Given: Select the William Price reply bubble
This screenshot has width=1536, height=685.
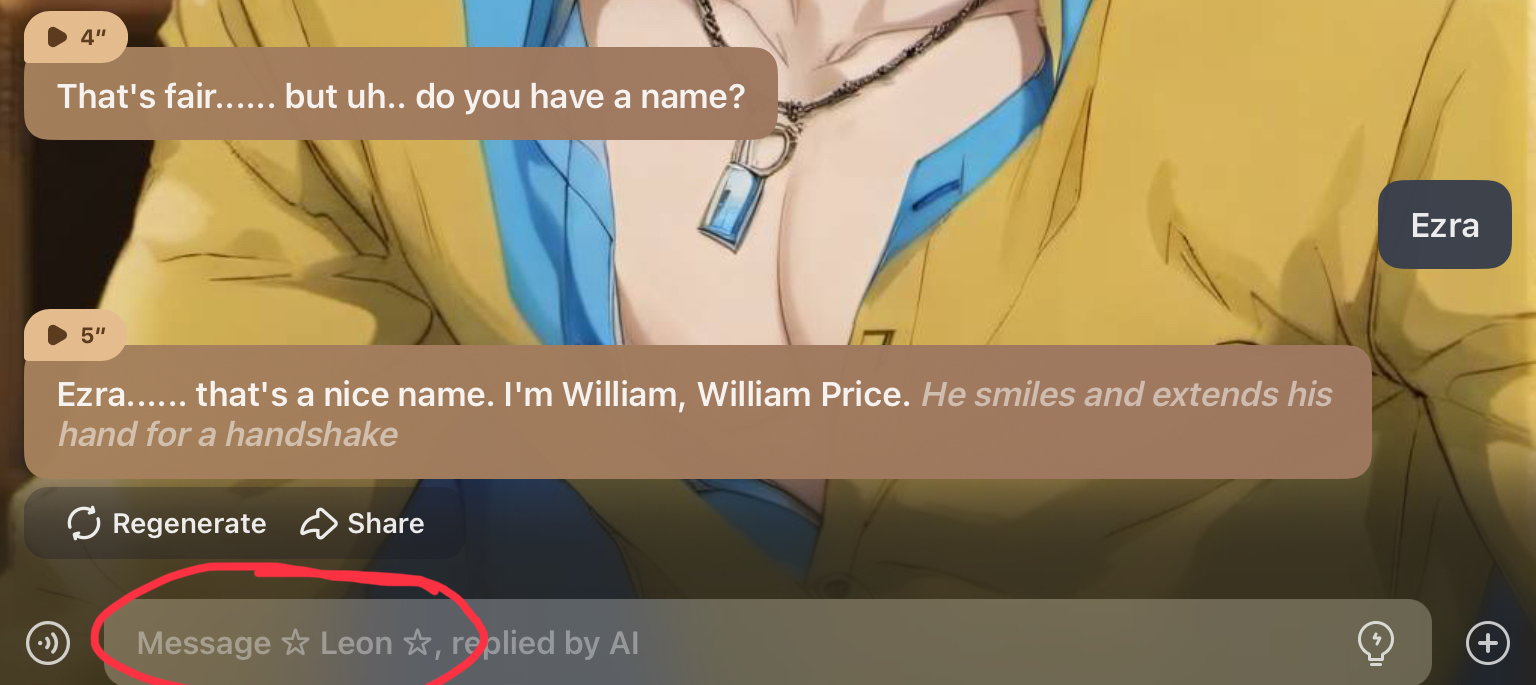Looking at the screenshot, I should click(x=697, y=412).
